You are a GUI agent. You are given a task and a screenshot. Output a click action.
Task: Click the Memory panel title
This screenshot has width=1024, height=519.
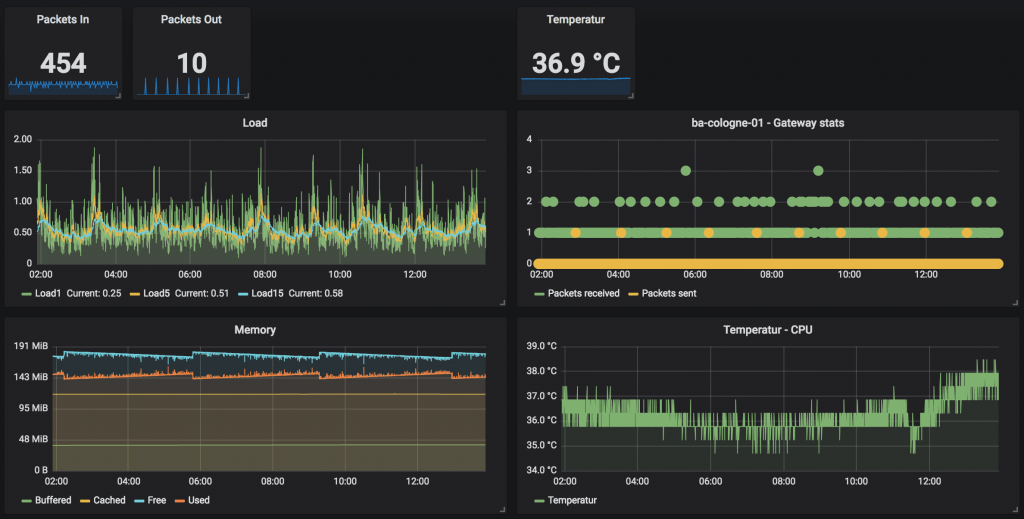click(x=255, y=329)
